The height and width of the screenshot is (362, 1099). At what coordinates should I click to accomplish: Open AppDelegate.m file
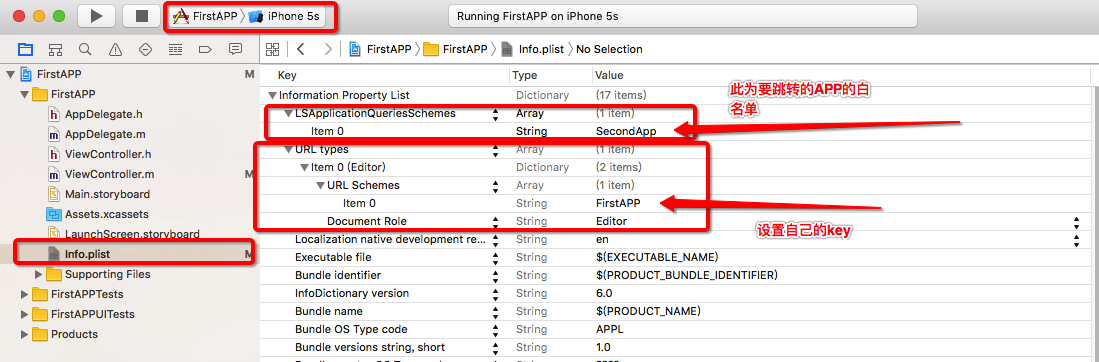click(98, 134)
